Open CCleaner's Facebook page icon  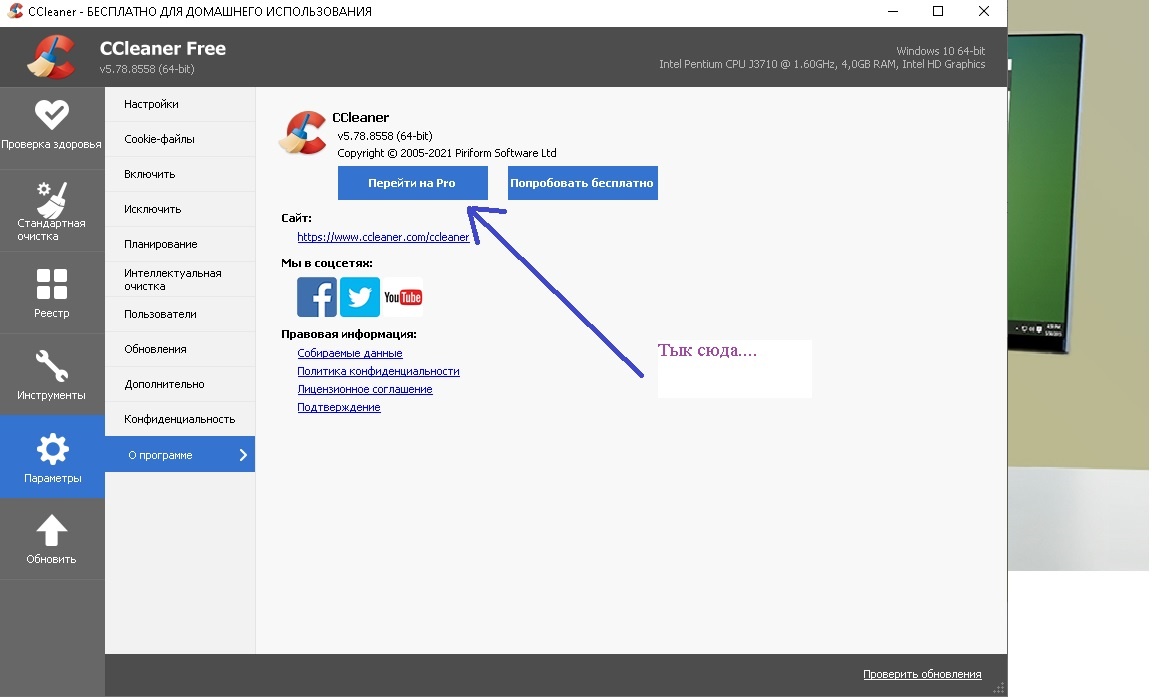tap(317, 297)
